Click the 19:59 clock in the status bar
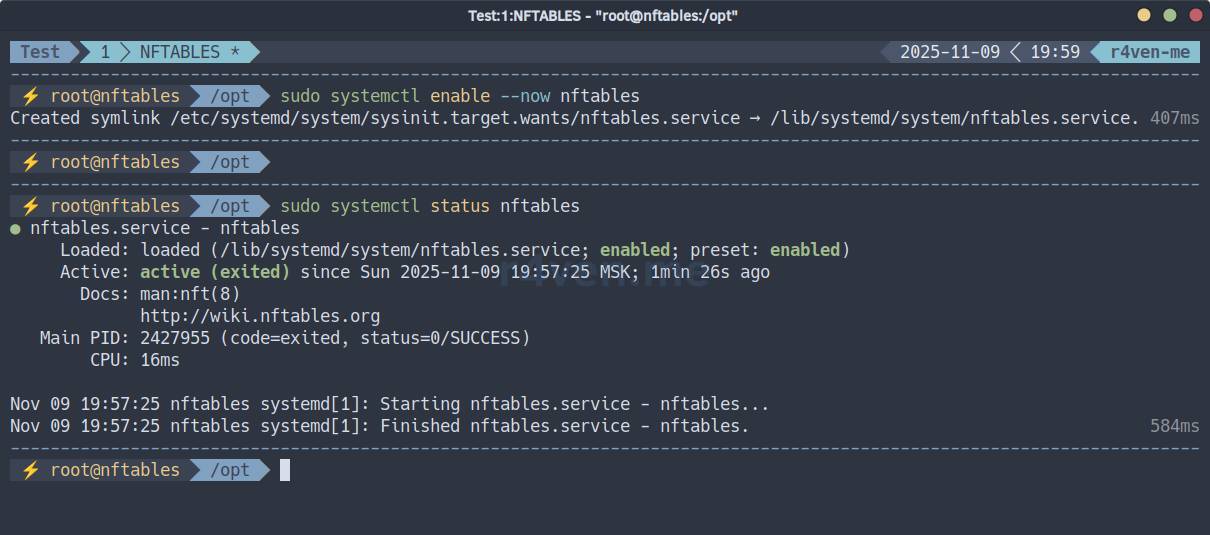The image size is (1210, 535). (1055, 52)
